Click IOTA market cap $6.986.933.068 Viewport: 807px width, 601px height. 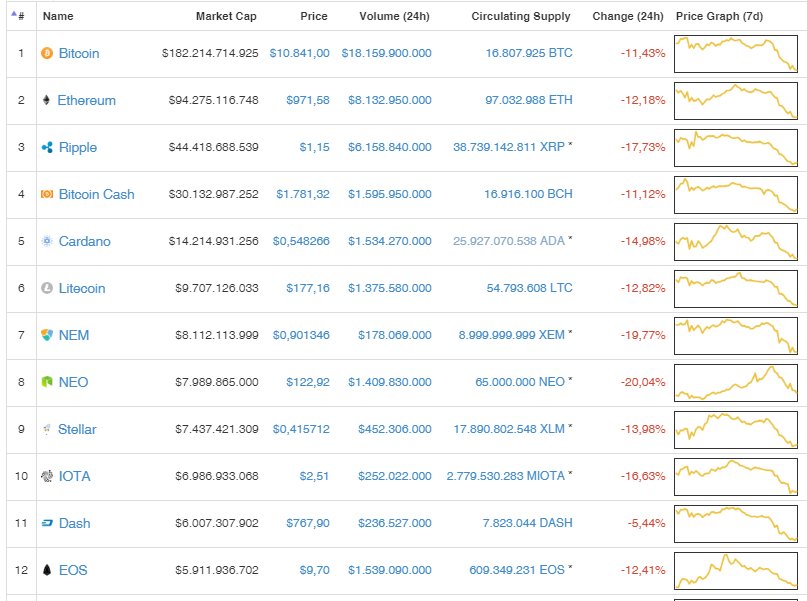tap(217, 476)
